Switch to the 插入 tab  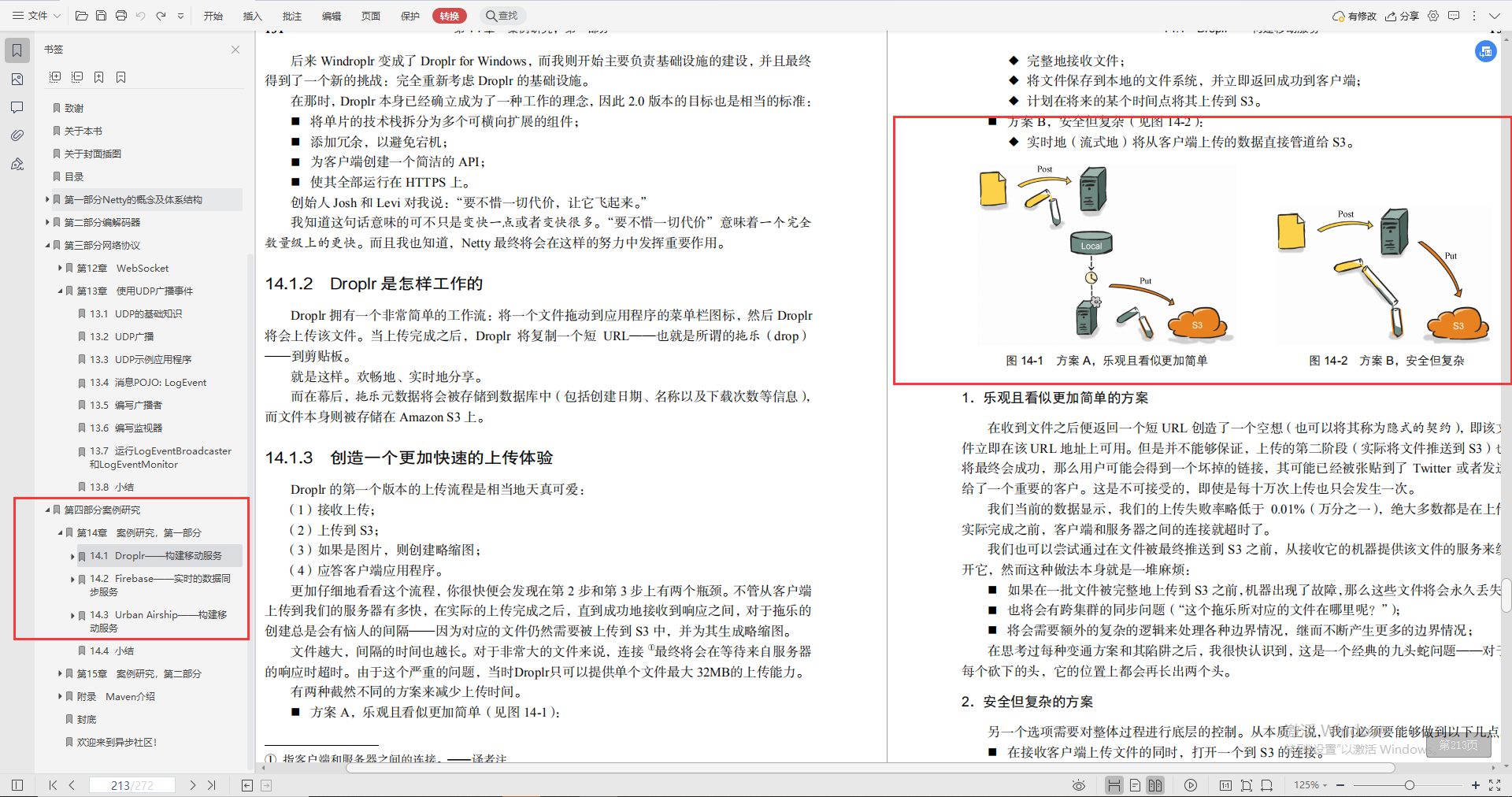(x=253, y=16)
